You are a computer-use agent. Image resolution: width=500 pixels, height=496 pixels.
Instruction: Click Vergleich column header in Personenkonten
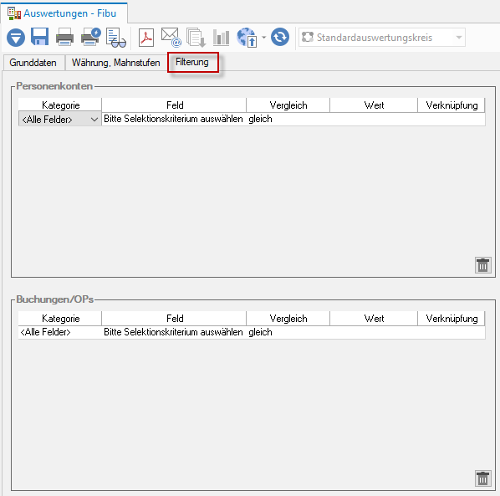288,105
